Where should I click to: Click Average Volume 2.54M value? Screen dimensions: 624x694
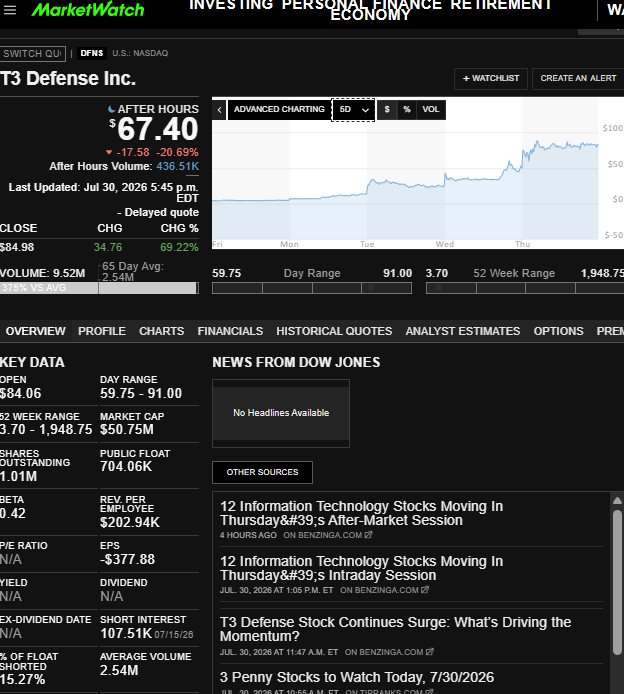click(x=119, y=671)
